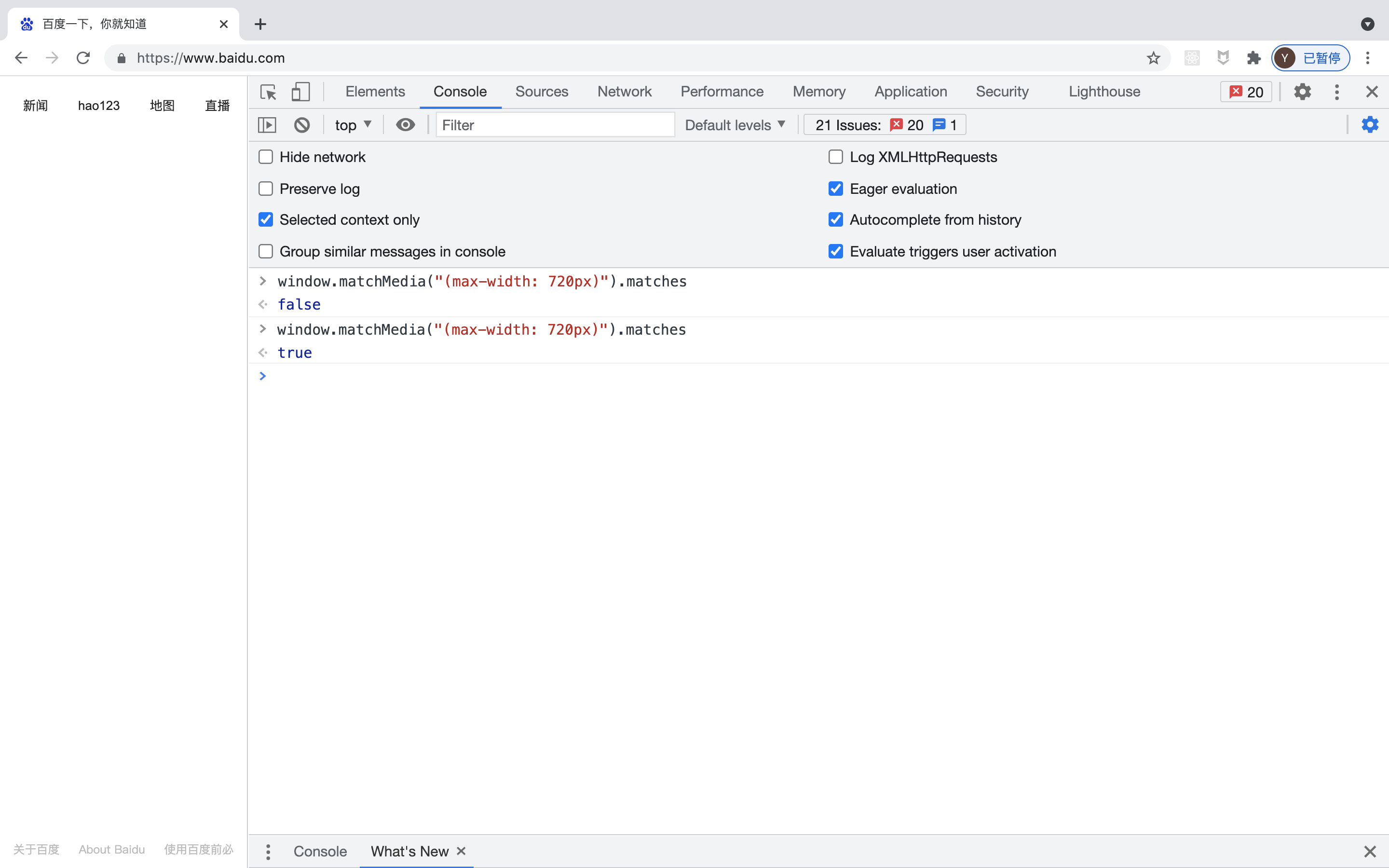
Task: Open the tab search dropdown arrow
Action: [x=1368, y=24]
